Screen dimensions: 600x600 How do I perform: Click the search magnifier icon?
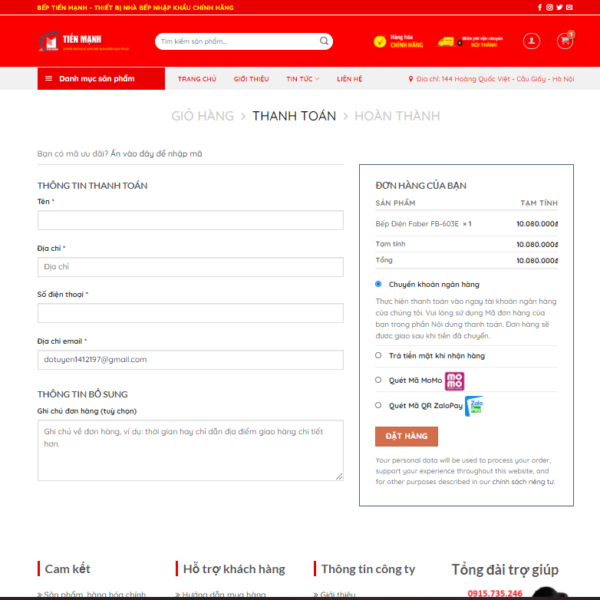325,42
